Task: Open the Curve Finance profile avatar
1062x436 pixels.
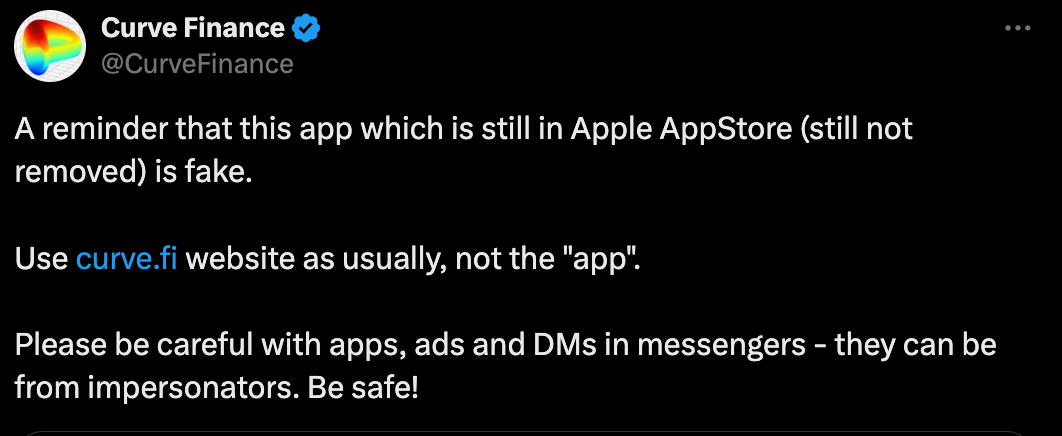Action: point(50,46)
